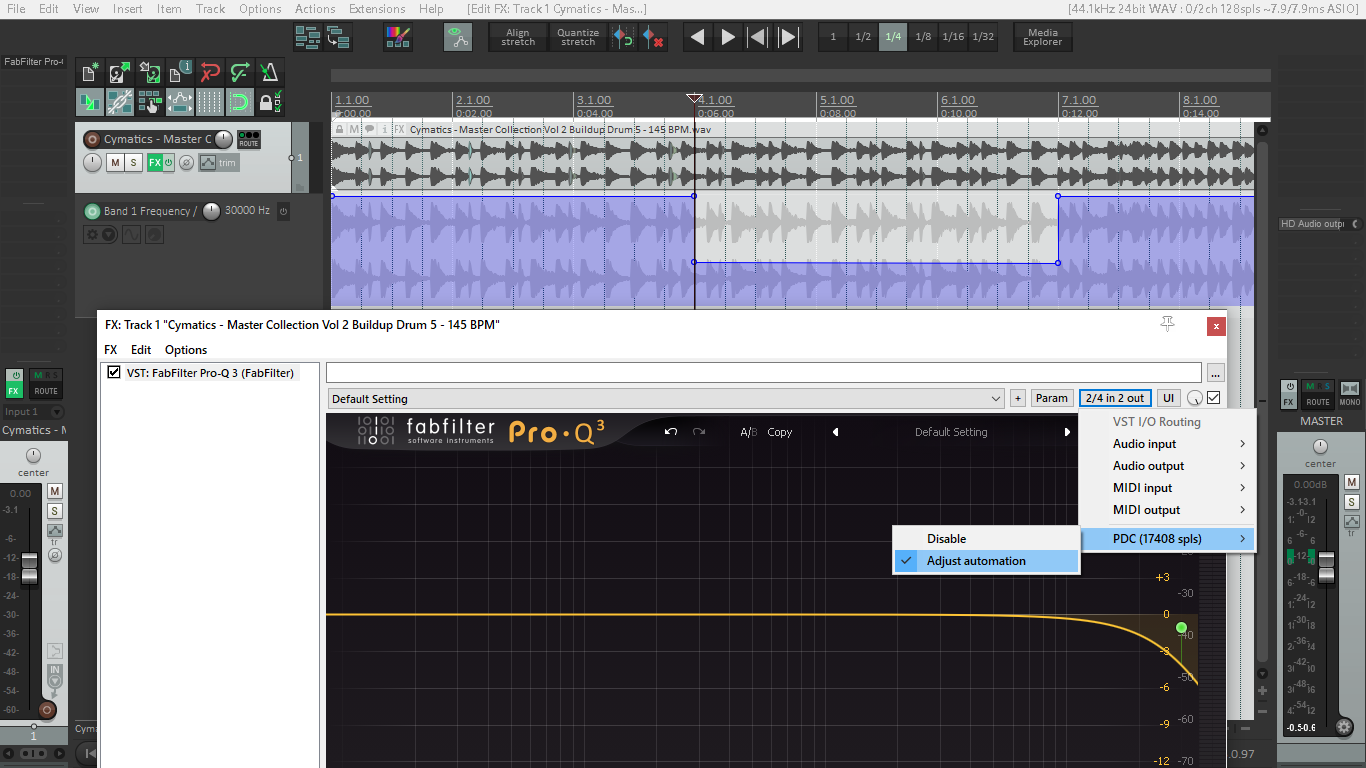Toggle the Master track MONO button
The height and width of the screenshot is (768, 1366).
tap(1350, 392)
